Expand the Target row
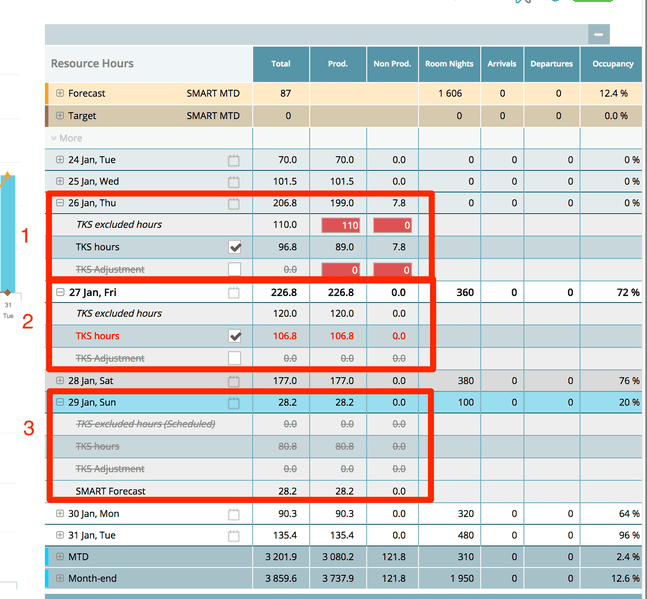The height and width of the screenshot is (599, 647). click(60, 116)
